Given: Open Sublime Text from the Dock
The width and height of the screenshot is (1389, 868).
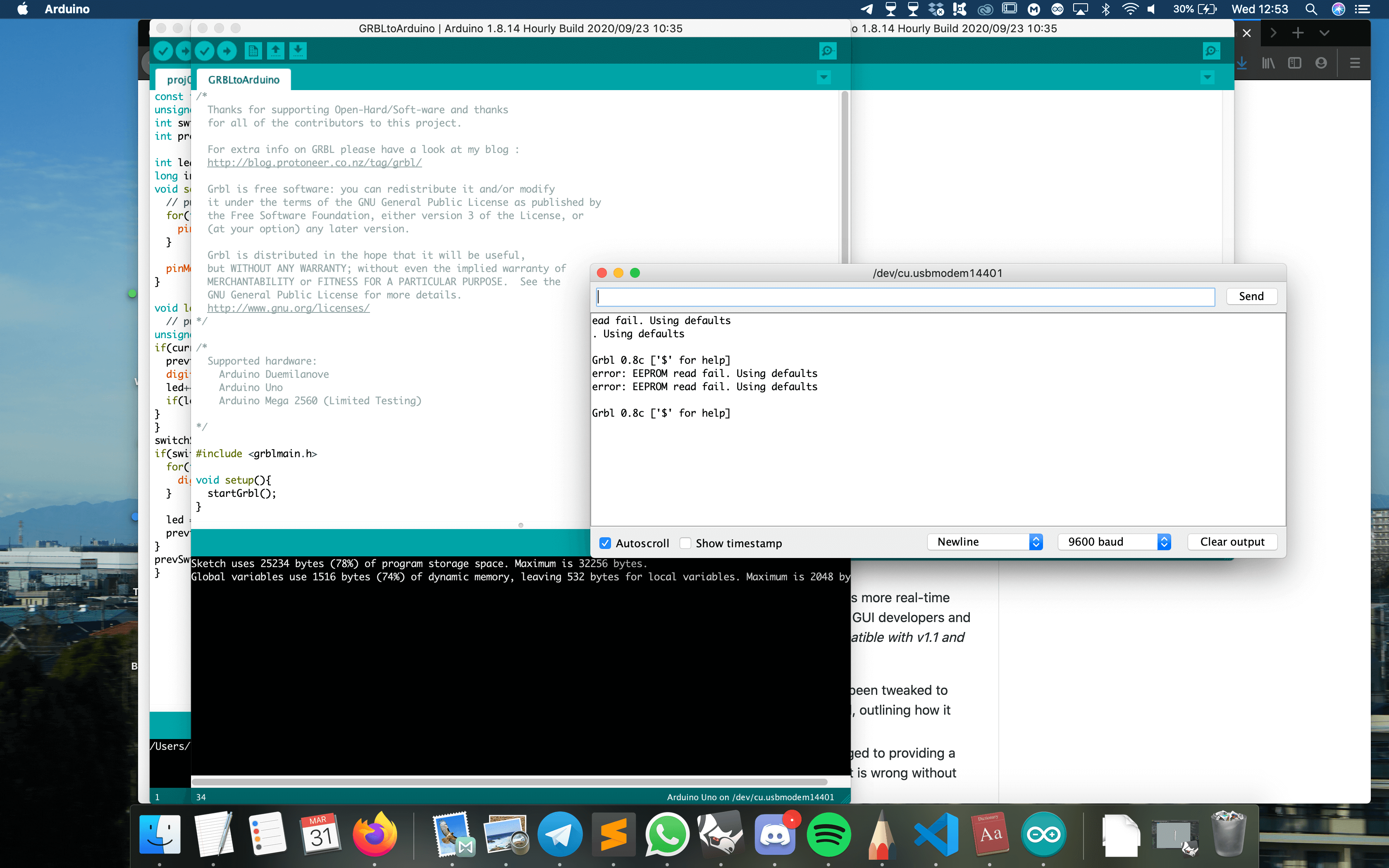Looking at the screenshot, I should [613, 834].
